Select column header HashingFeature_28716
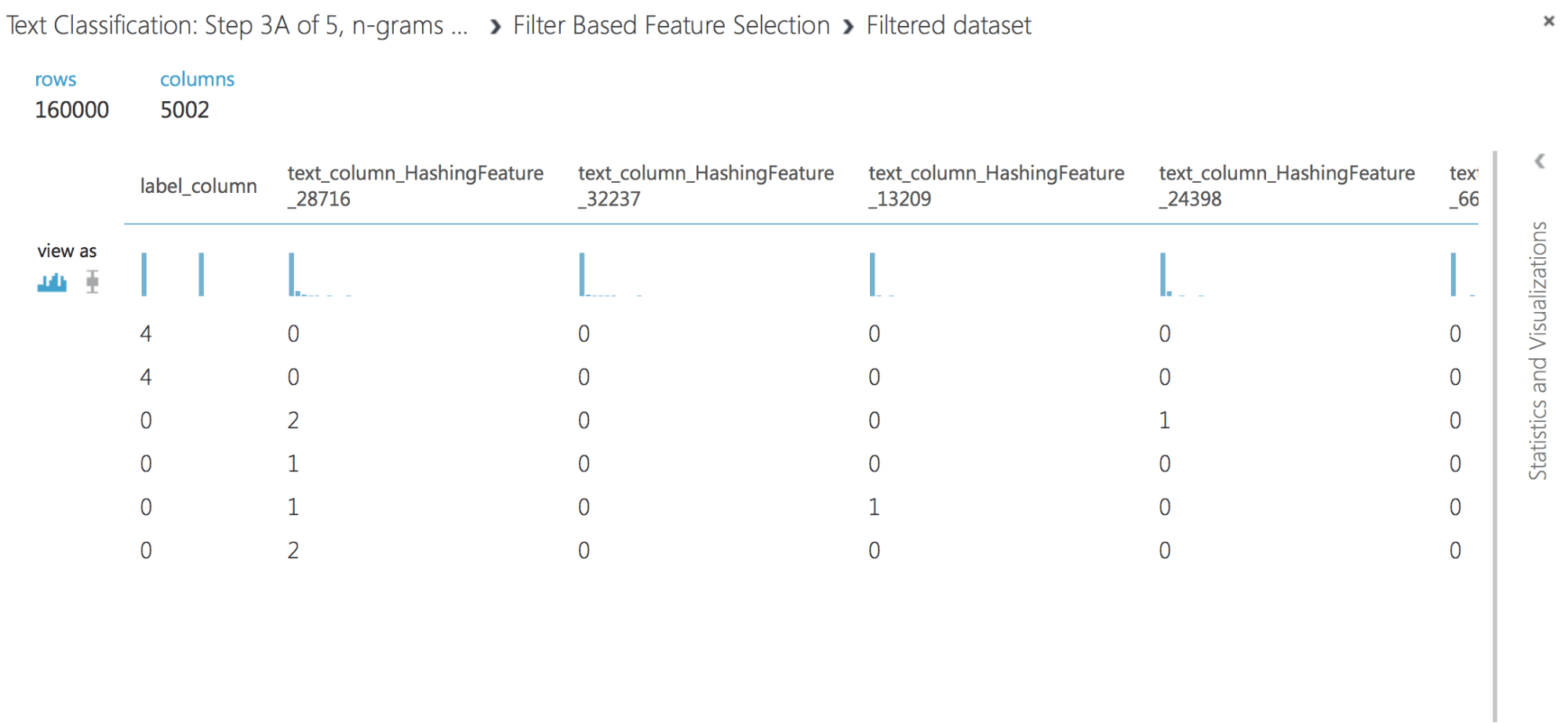The height and width of the screenshot is (723, 1568). point(415,186)
